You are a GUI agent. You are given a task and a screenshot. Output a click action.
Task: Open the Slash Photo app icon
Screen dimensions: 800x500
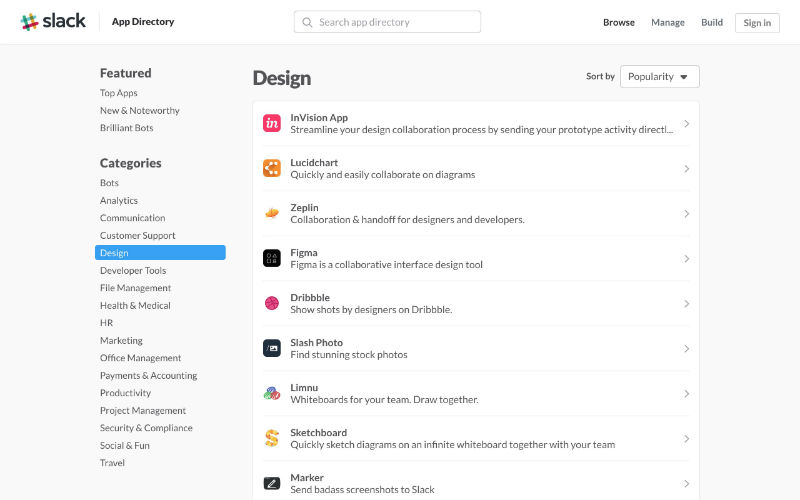[x=271, y=348]
